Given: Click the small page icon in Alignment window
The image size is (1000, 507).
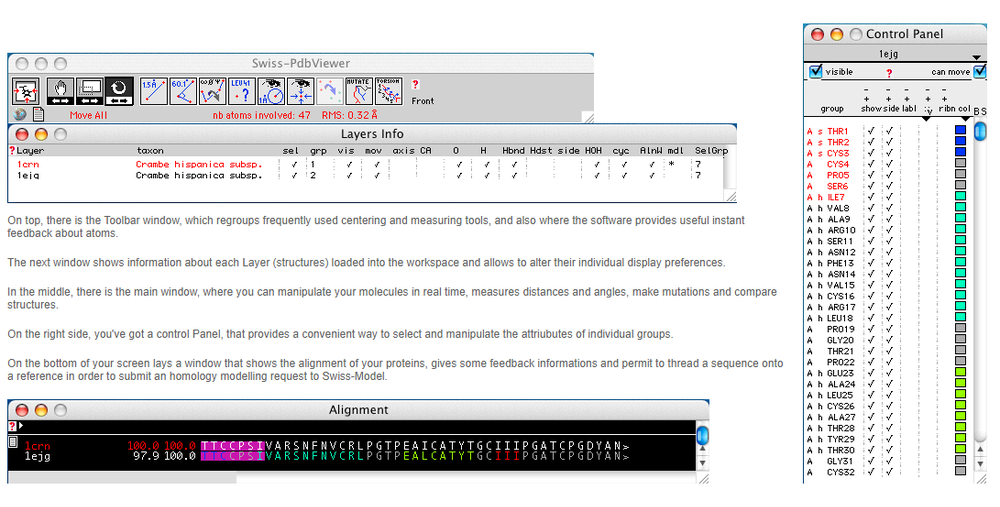Looking at the screenshot, I should [13, 441].
